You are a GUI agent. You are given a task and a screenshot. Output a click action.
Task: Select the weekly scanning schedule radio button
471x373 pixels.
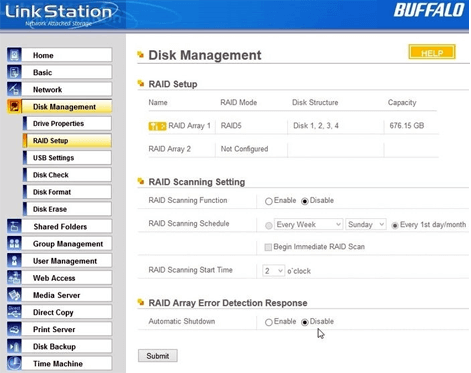click(269, 226)
